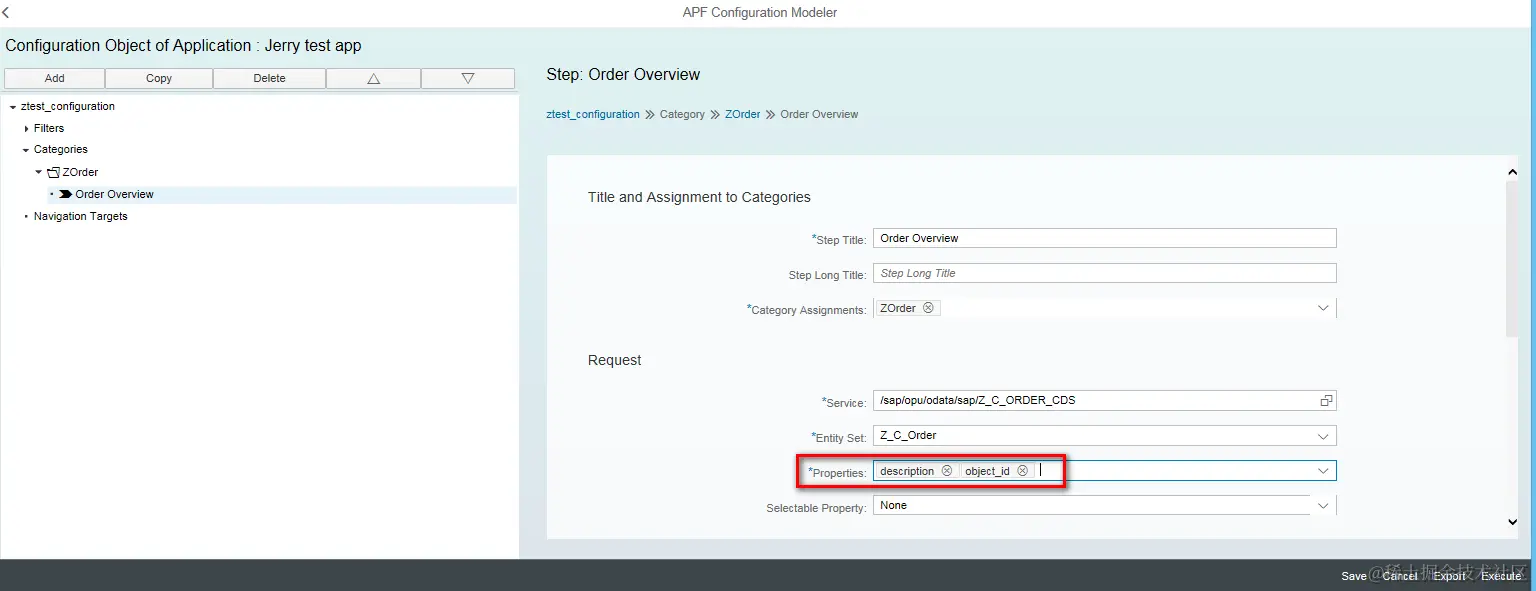Click 'Title and Assignment to Categories' heading
Image resolution: width=1536 pixels, height=591 pixels.
[699, 197]
